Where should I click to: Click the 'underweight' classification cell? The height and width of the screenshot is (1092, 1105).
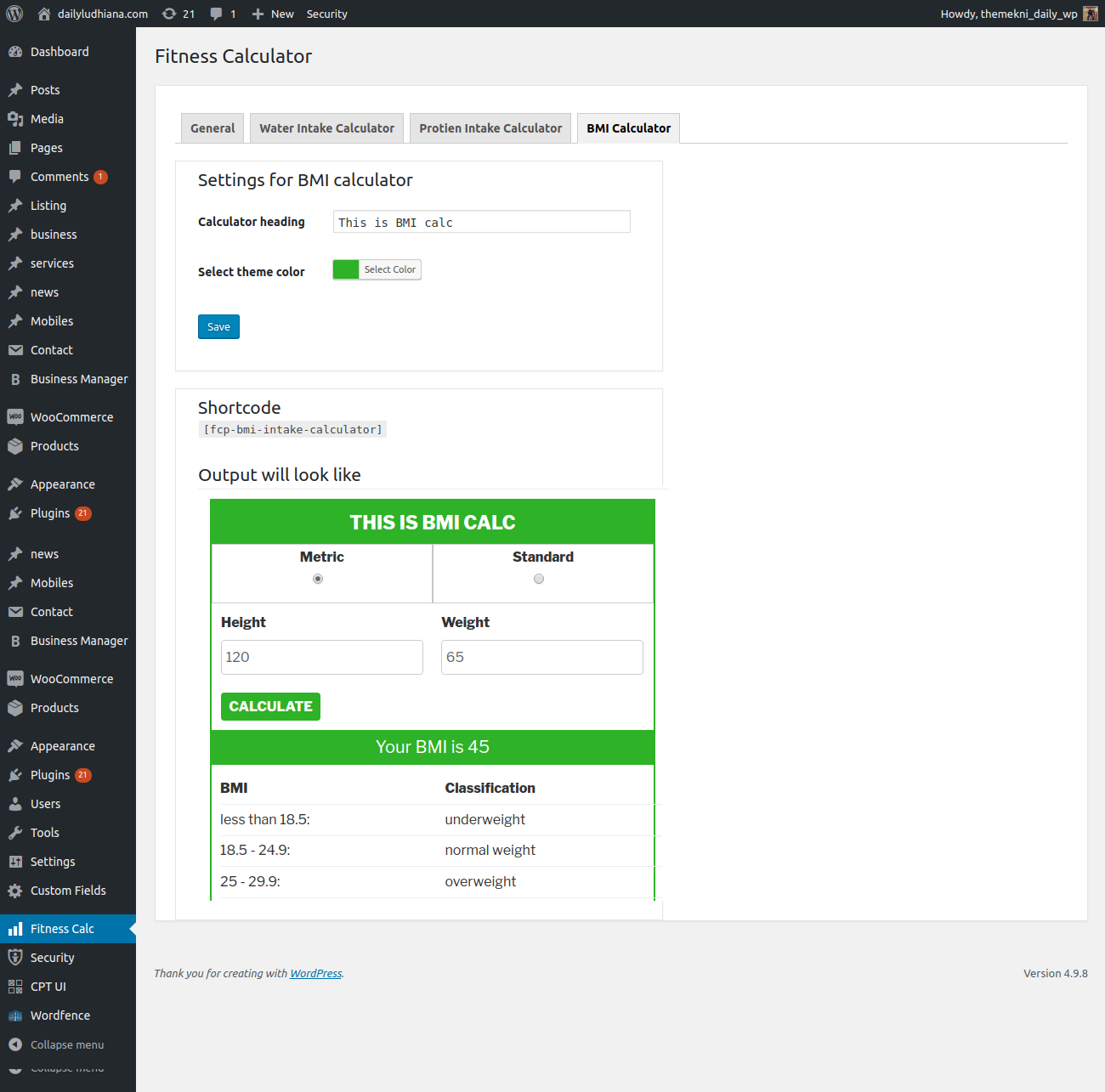click(484, 819)
